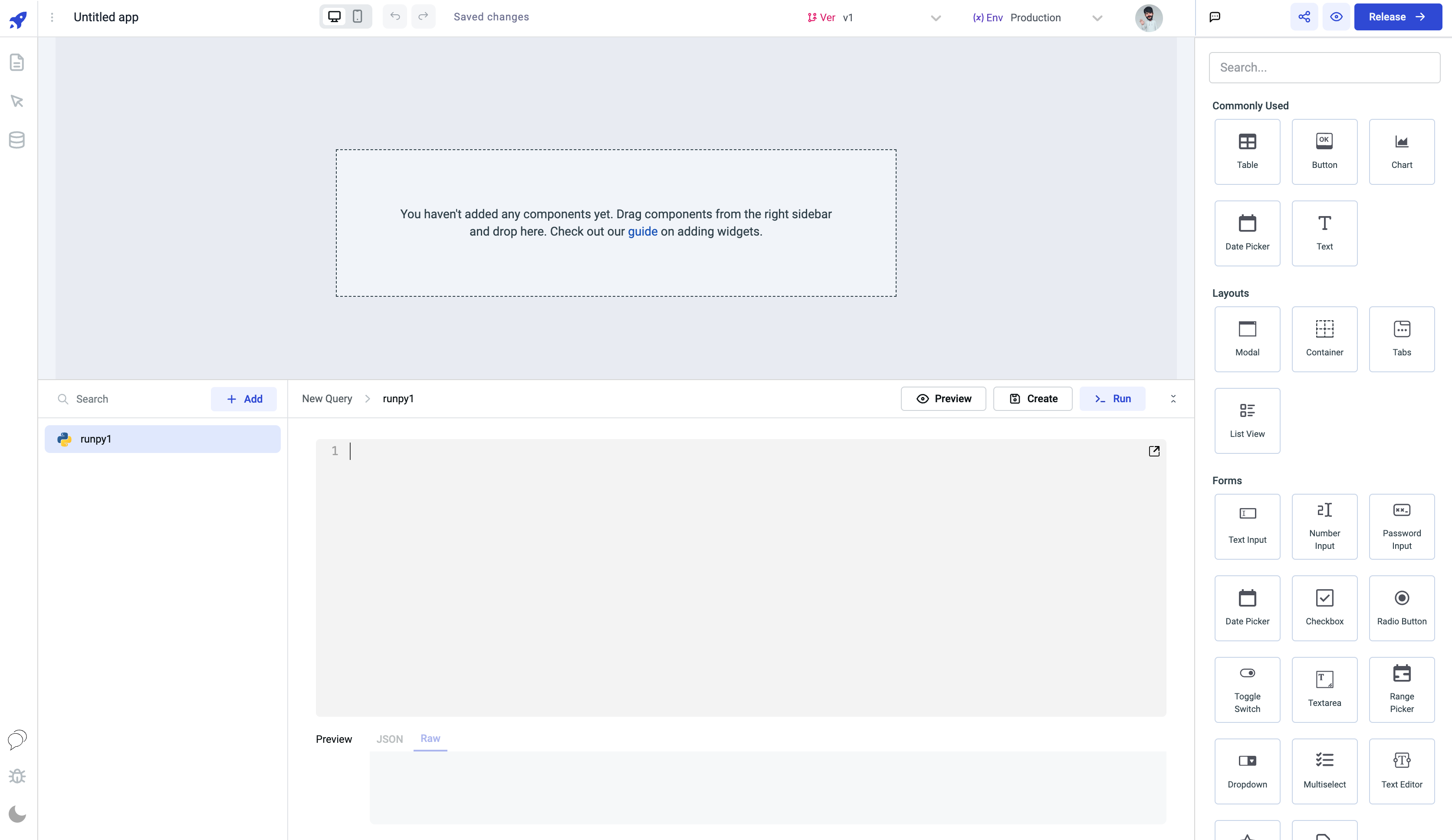Switch to mobile layout view
Viewport: 1452px width, 840px height.
357,17
